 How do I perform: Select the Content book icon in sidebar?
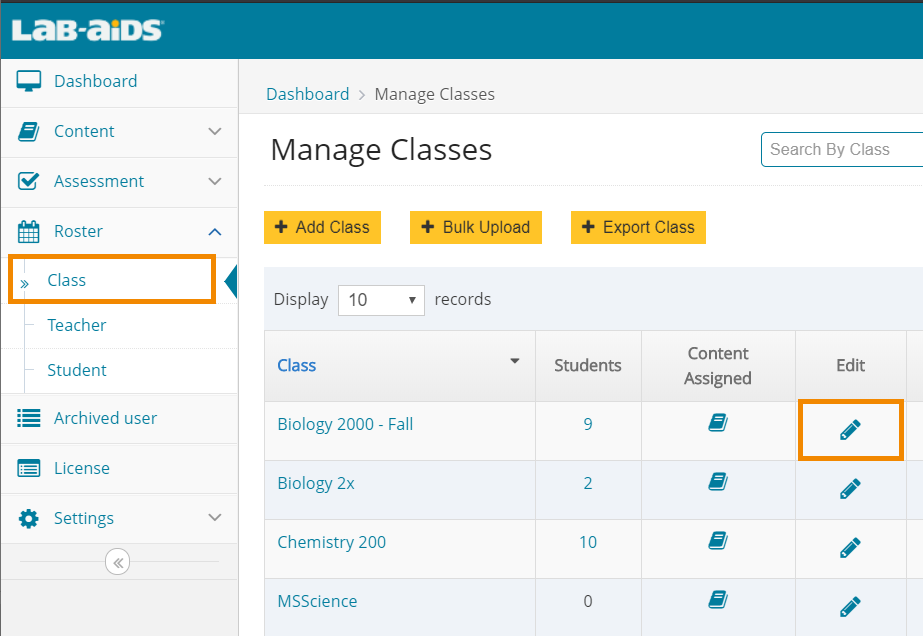[28, 131]
